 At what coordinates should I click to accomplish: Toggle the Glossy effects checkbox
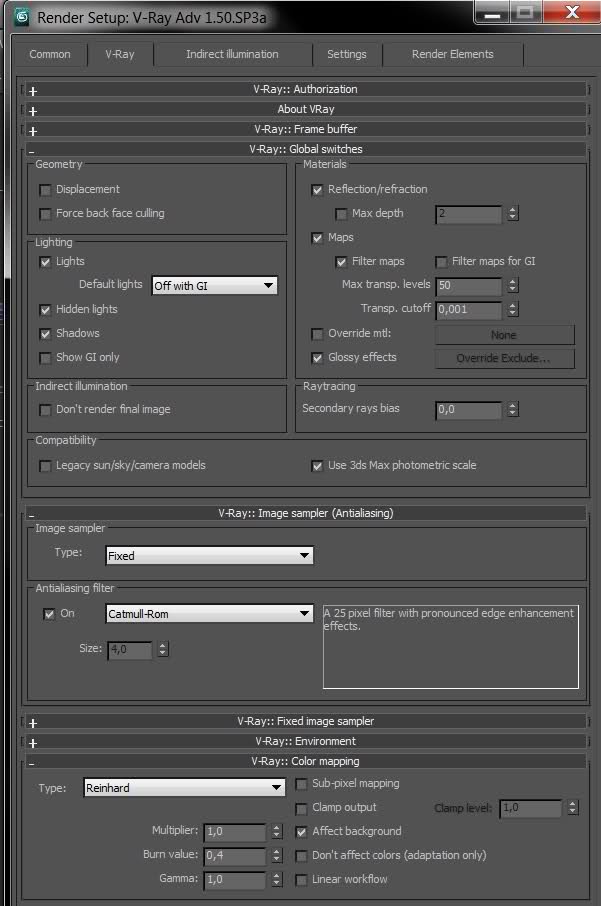317,358
